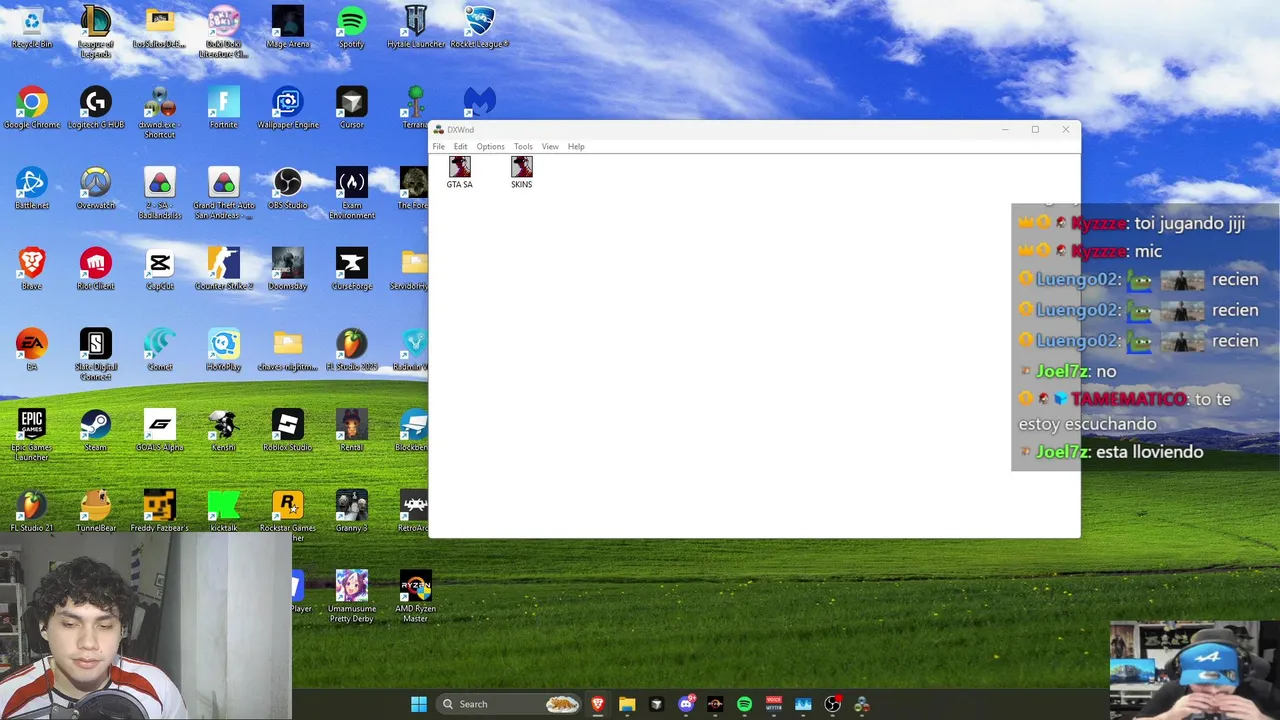Select the OBS Studio desktop shortcut
Image resolution: width=1280 pixels, height=720 pixels.
[288, 189]
